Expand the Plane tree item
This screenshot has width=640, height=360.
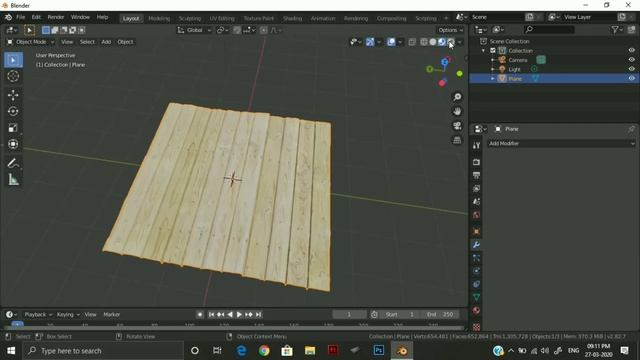493,78
